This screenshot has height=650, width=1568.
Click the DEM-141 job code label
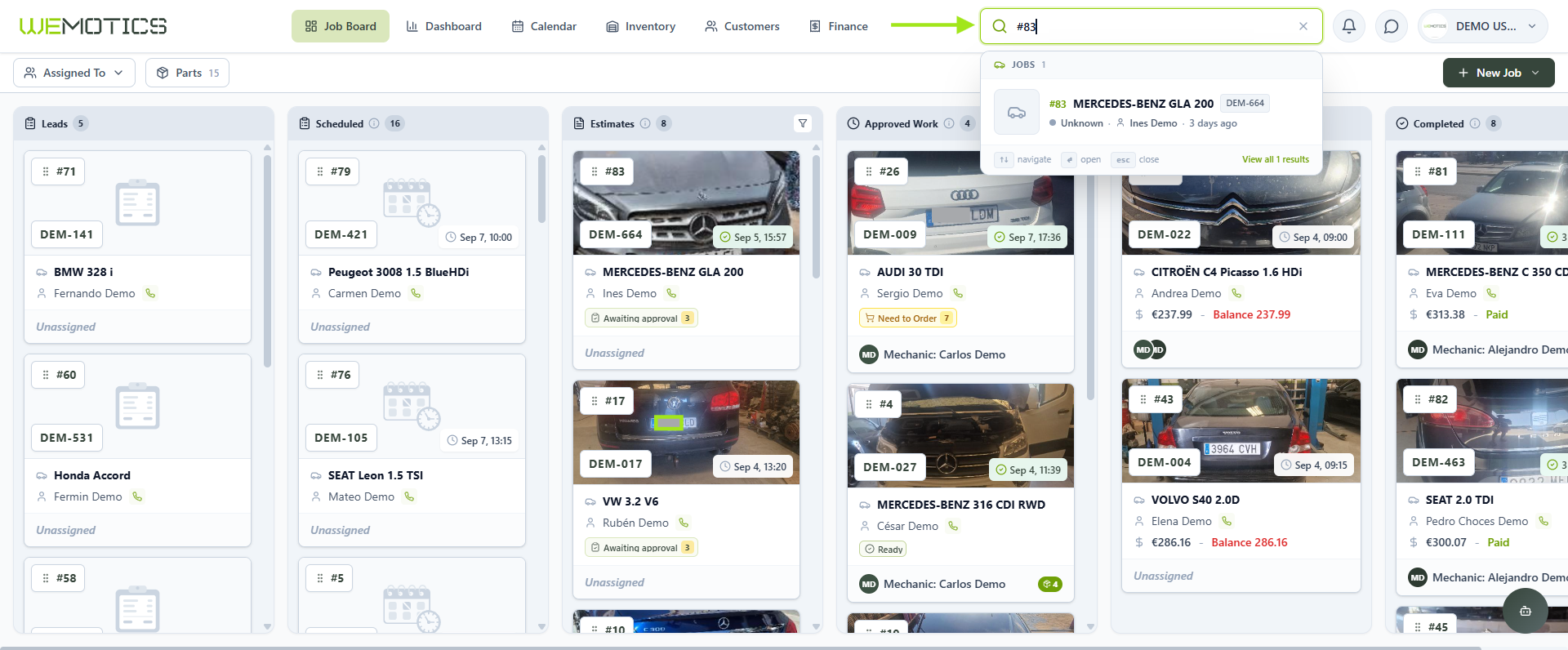tap(67, 234)
